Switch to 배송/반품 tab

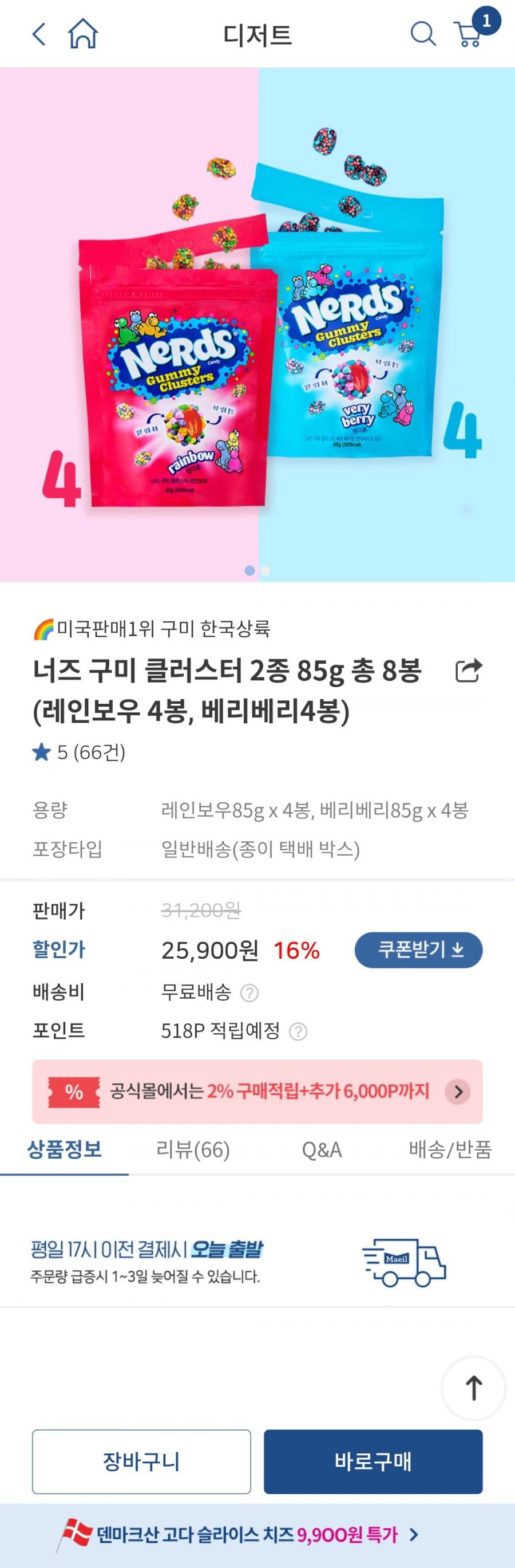click(x=450, y=1149)
